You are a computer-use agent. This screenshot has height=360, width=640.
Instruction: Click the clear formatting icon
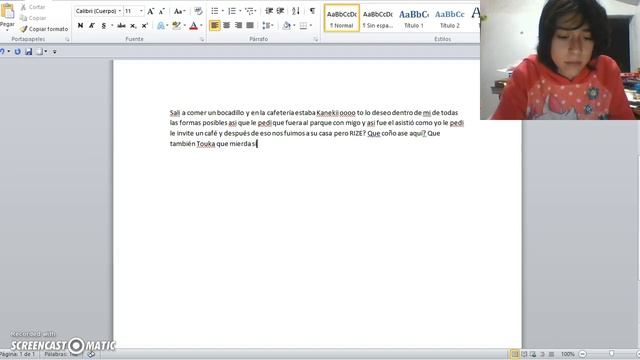click(x=198, y=11)
